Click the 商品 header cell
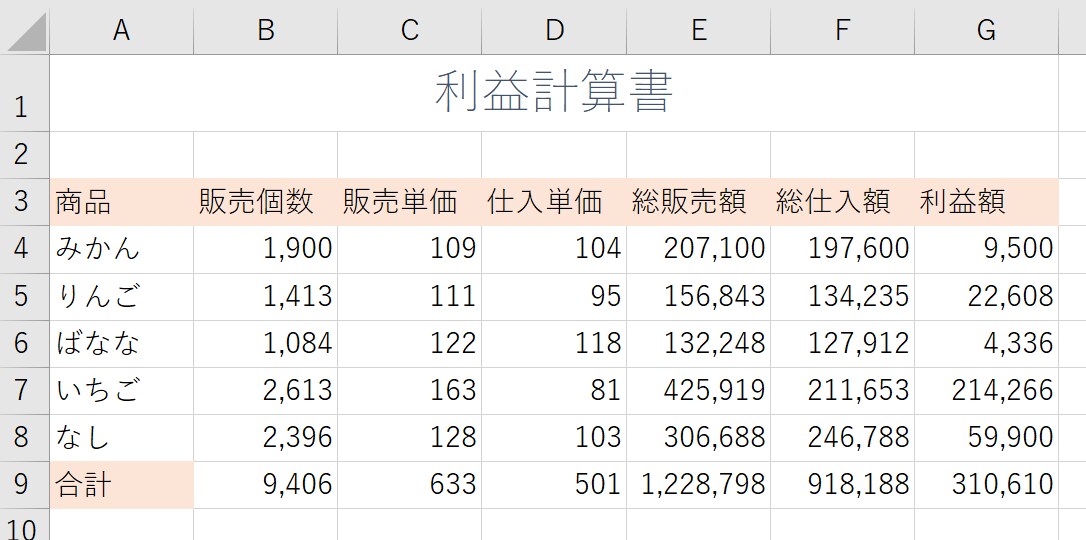1086x540 pixels. point(122,202)
